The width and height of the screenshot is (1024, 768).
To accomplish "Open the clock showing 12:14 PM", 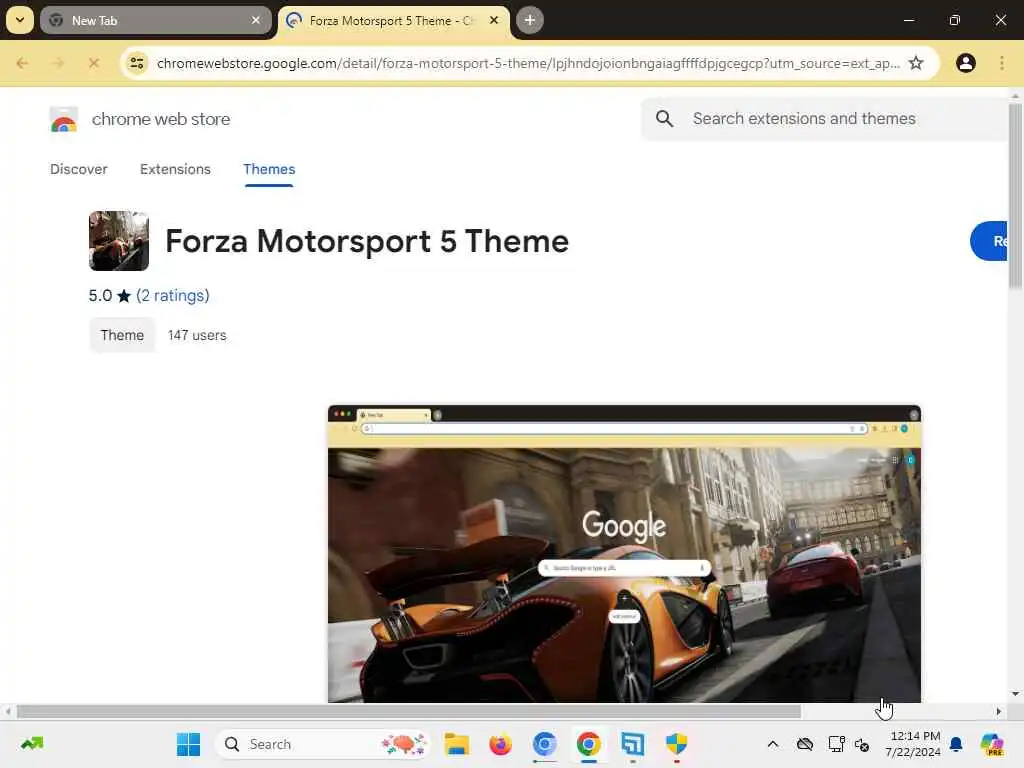I will (913, 744).
